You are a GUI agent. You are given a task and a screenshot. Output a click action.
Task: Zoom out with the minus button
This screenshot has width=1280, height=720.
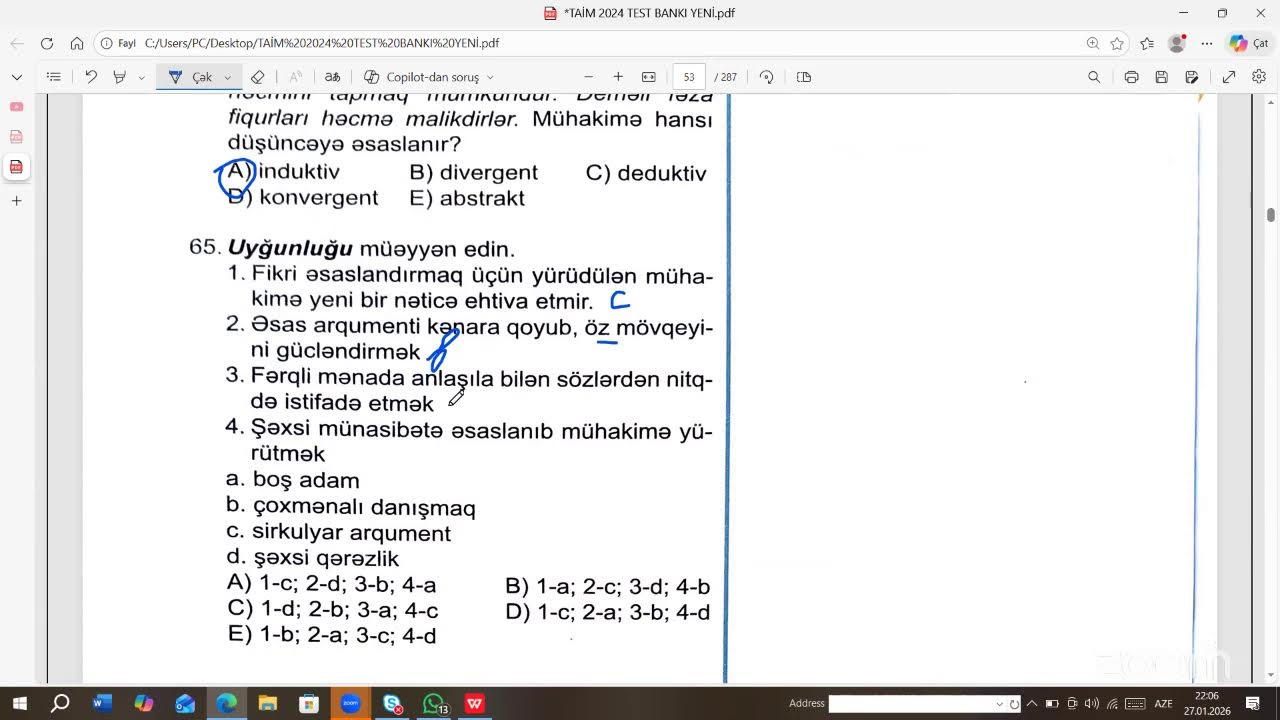click(x=588, y=77)
